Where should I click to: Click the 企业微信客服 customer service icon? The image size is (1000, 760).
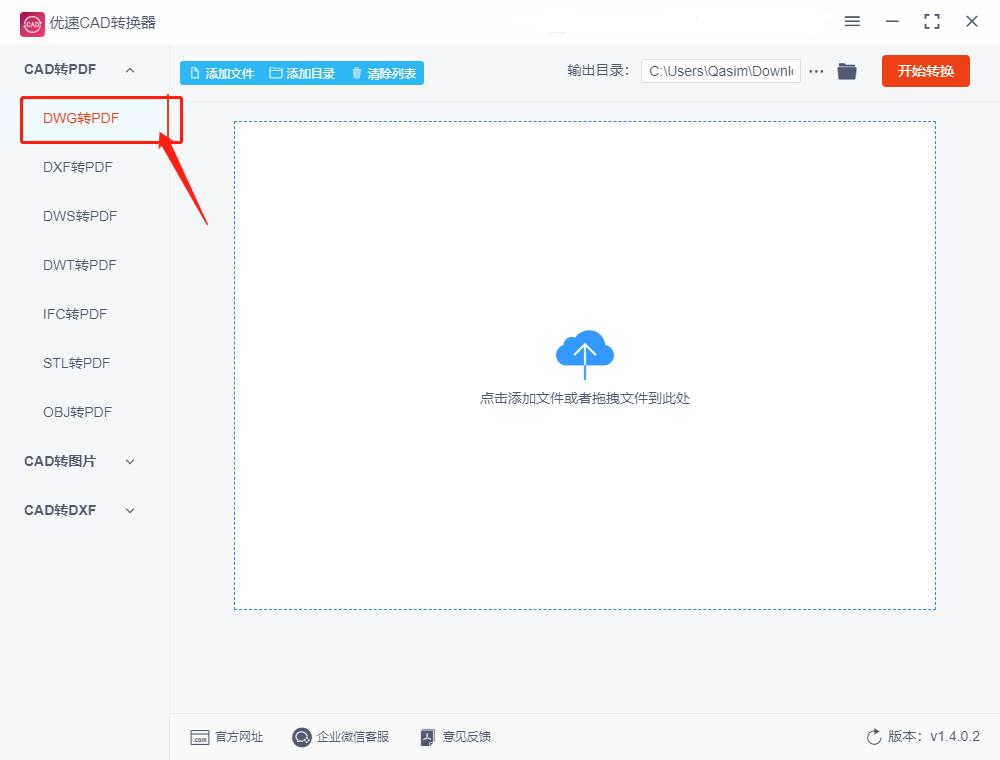pyautogui.click(x=301, y=737)
